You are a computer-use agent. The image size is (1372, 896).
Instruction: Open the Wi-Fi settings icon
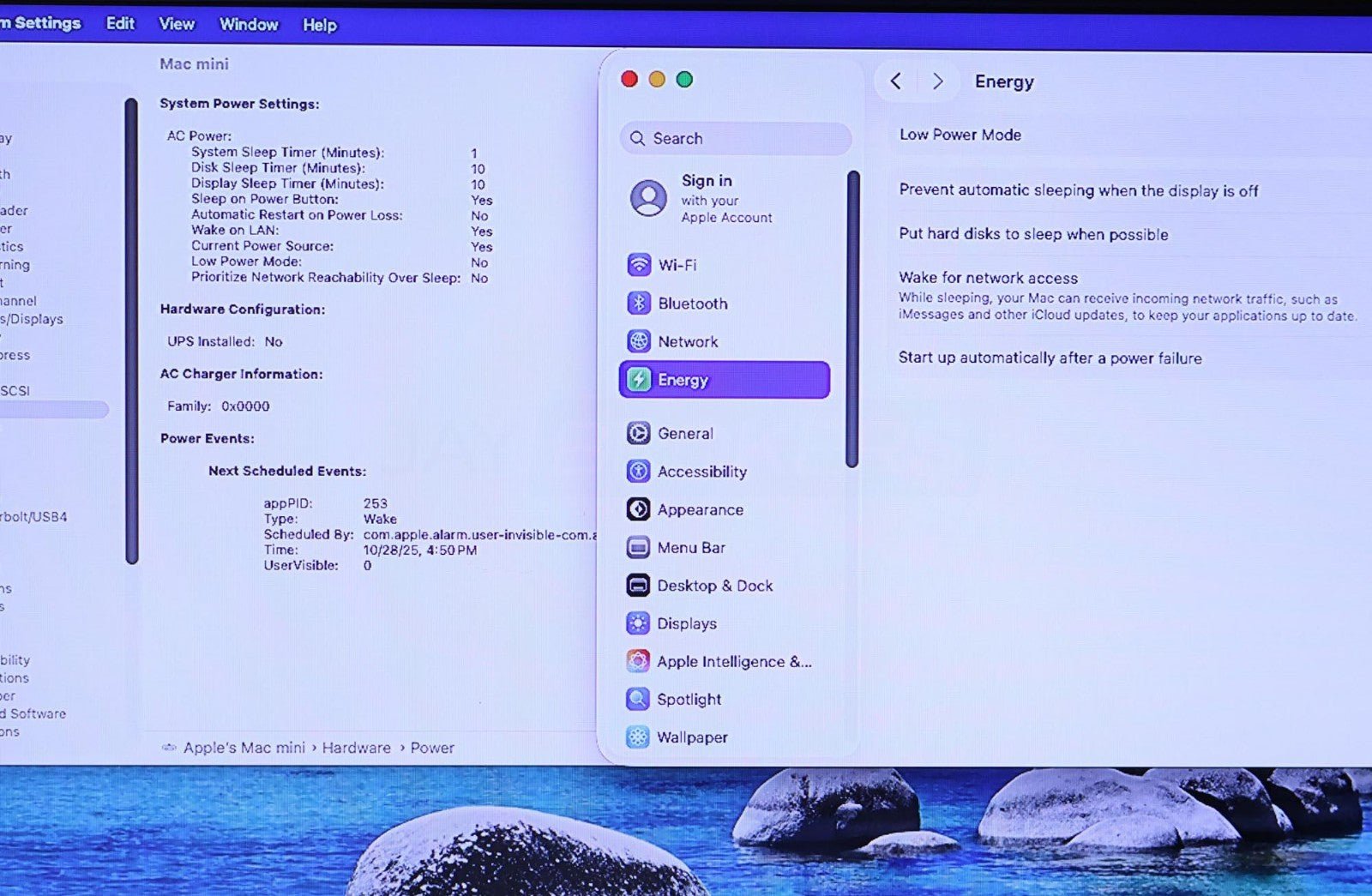tap(639, 265)
